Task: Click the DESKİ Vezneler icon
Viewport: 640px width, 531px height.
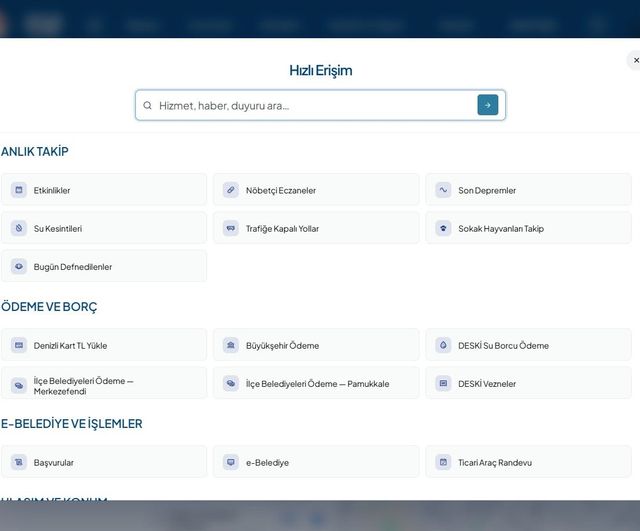Action: (443, 383)
